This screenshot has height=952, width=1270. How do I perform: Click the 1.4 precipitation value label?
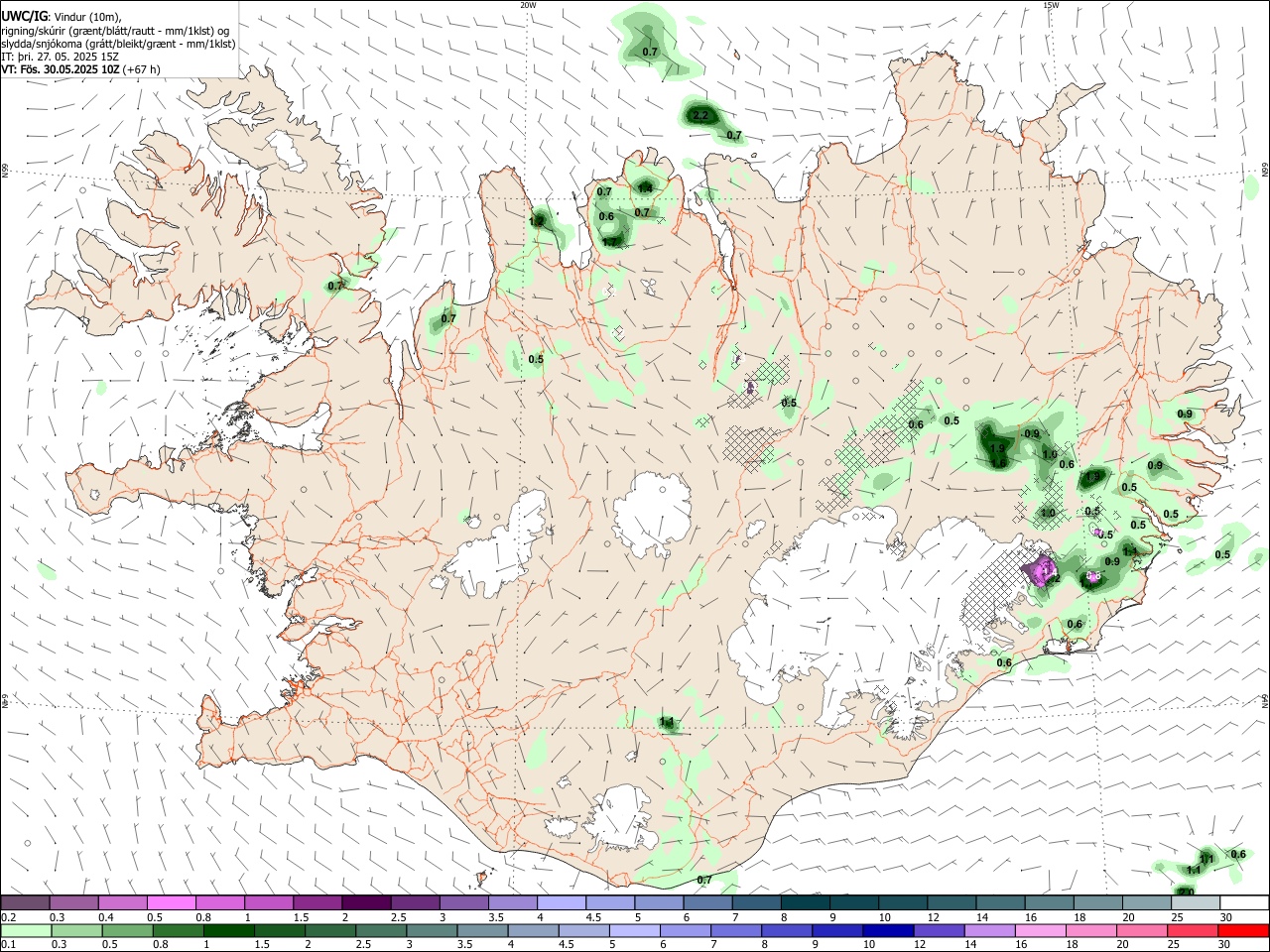(645, 188)
